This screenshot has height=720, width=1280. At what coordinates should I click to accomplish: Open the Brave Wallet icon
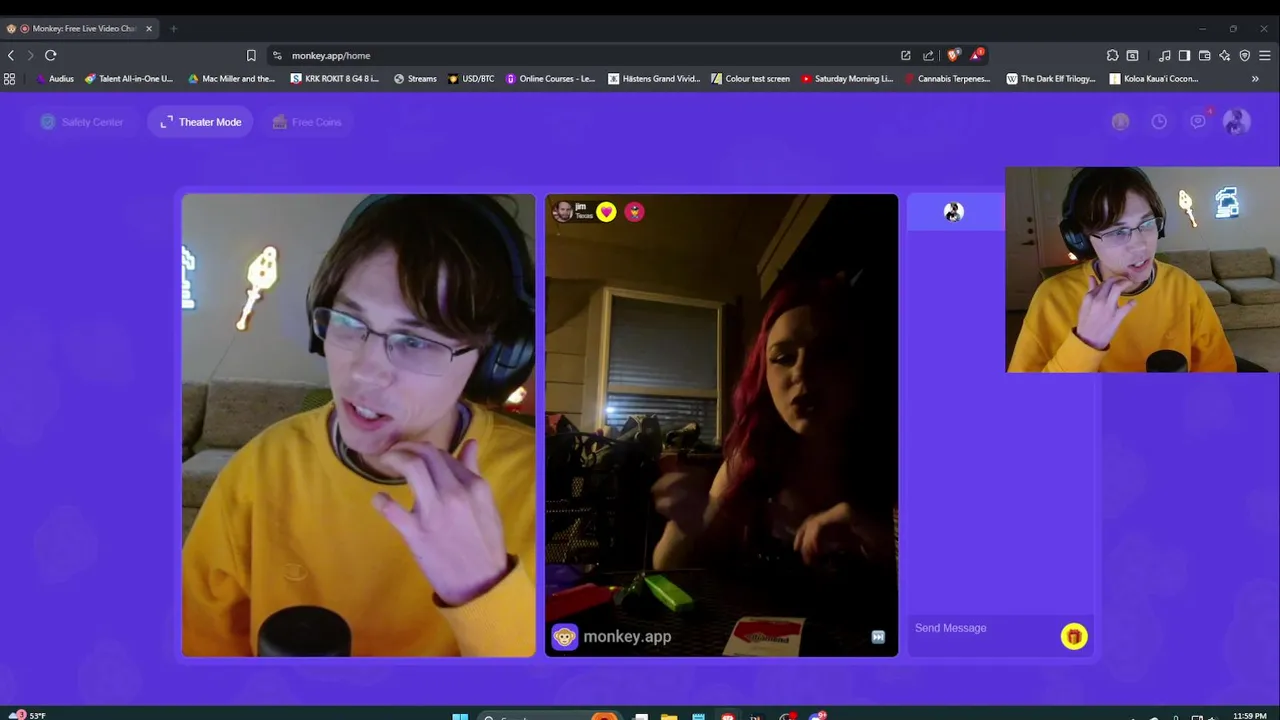coord(1204,56)
